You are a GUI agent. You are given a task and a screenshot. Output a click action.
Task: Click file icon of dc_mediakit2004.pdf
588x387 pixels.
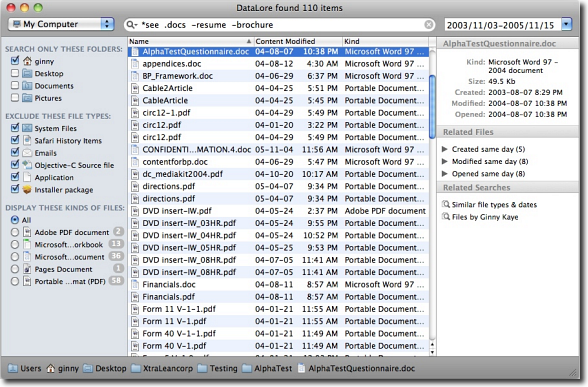point(135,174)
